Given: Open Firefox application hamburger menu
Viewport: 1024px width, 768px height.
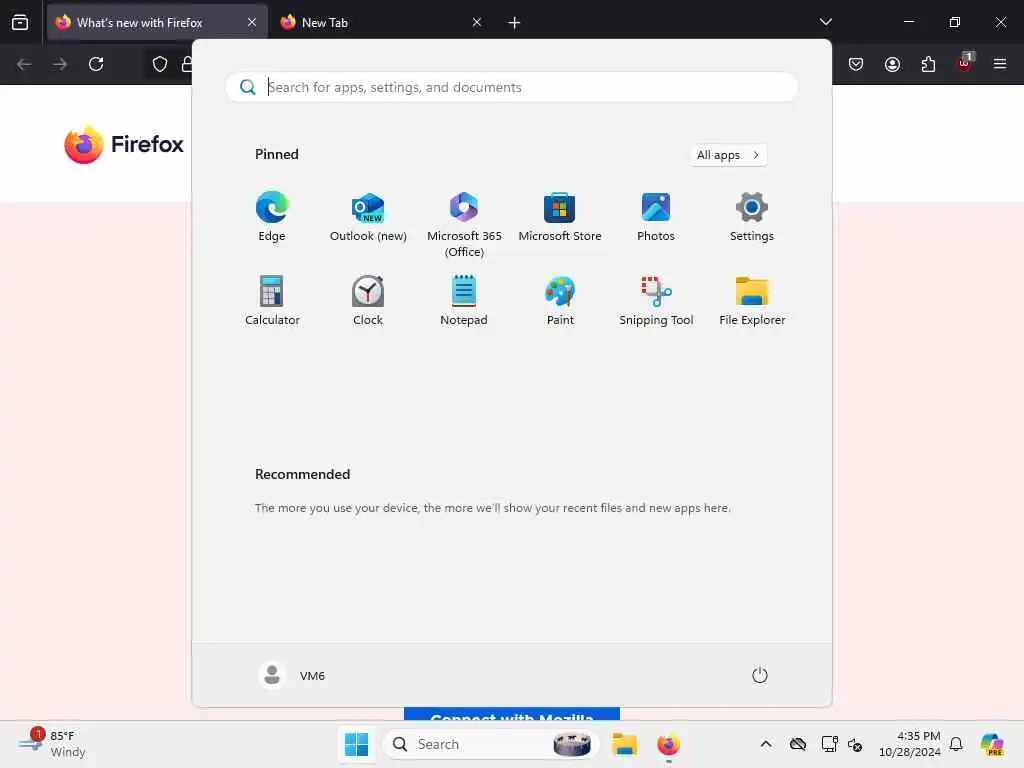Looking at the screenshot, I should point(1000,64).
